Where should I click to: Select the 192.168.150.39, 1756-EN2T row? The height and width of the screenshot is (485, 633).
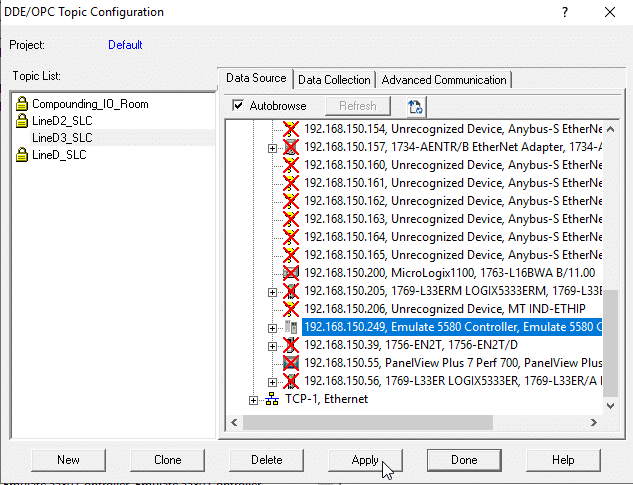point(411,345)
